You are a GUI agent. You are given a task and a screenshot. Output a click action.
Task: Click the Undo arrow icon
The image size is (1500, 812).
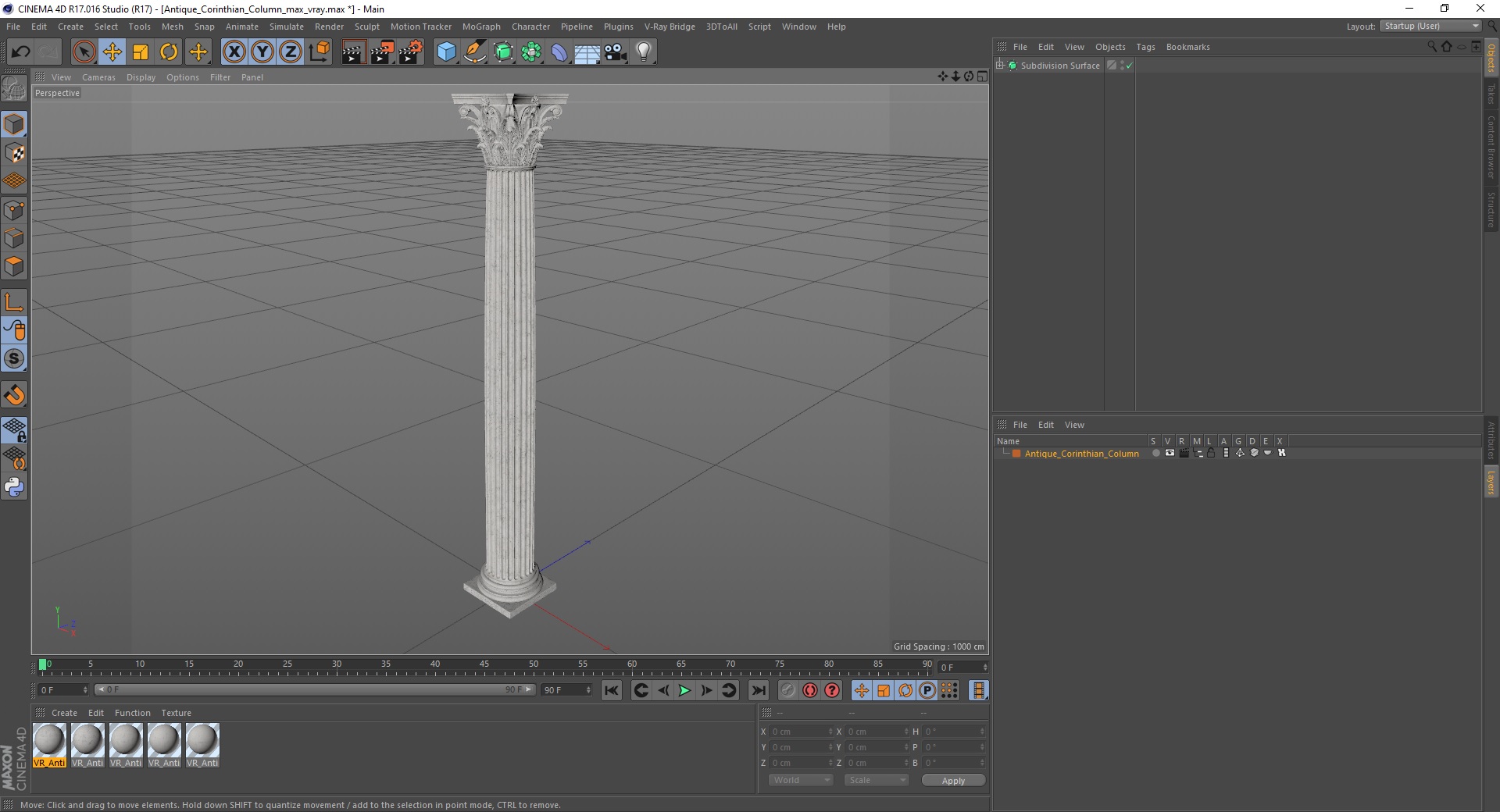click(x=20, y=52)
